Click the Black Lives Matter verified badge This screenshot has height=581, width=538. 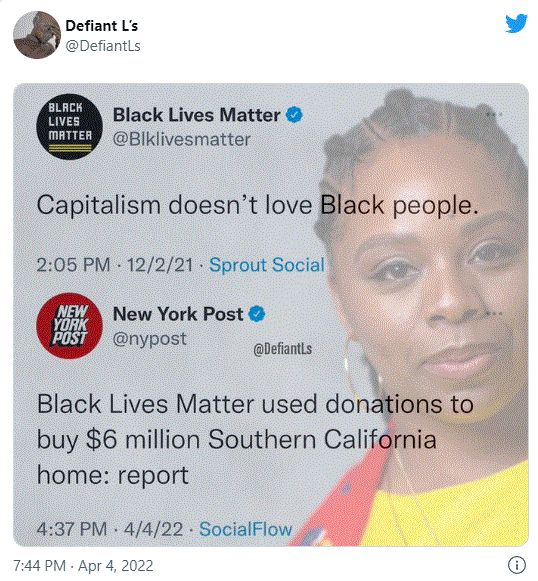click(x=294, y=114)
